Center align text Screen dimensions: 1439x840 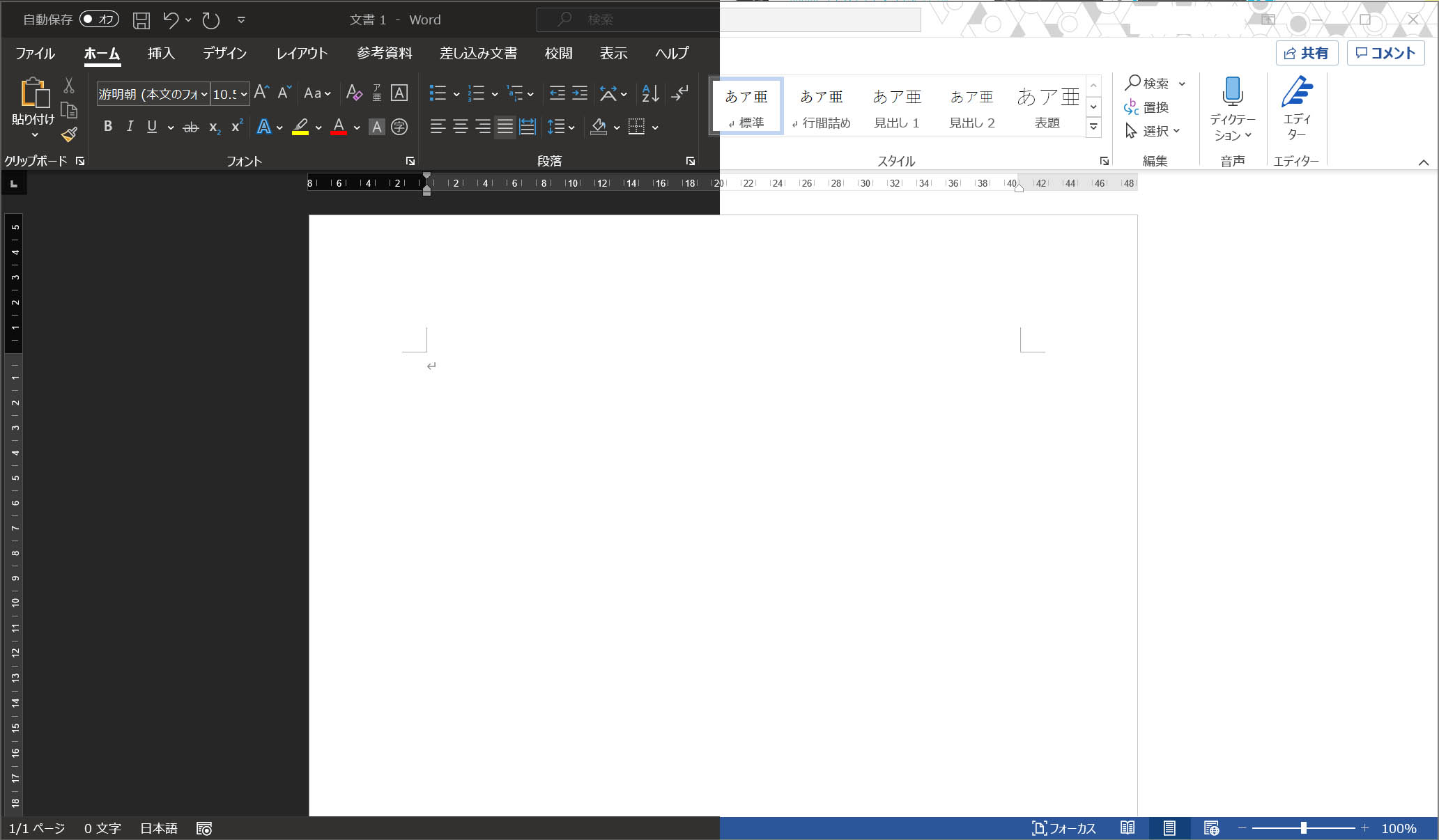[461, 127]
